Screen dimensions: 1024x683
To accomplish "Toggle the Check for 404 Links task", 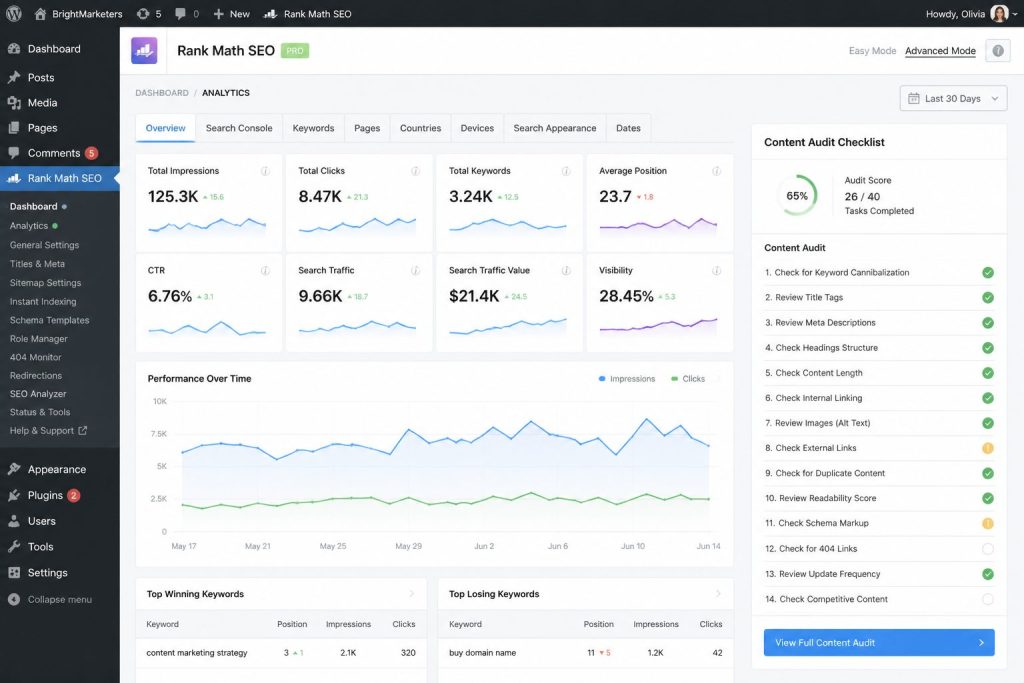I will point(988,549).
